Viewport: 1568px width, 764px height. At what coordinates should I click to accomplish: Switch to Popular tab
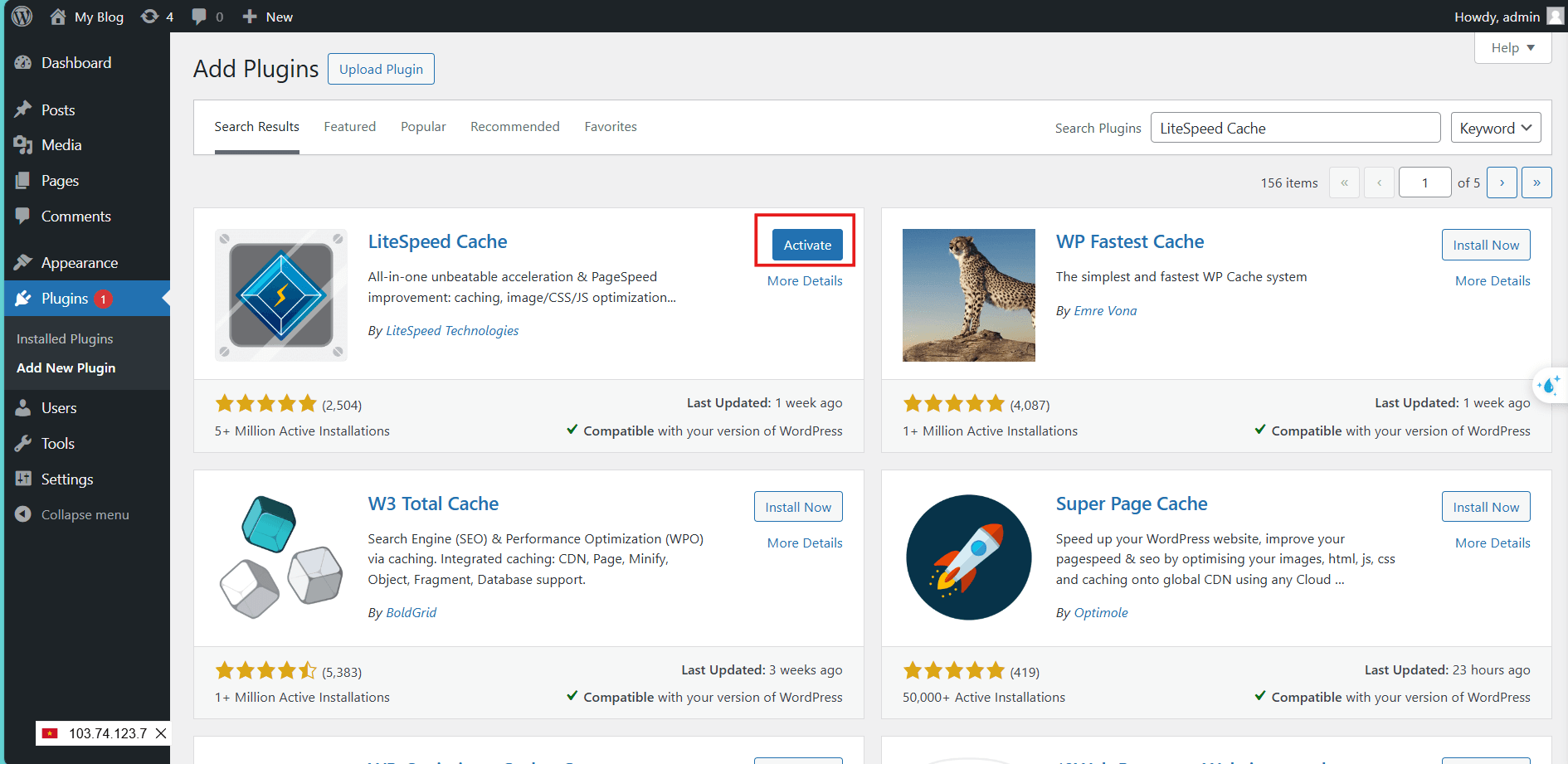tap(423, 127)
